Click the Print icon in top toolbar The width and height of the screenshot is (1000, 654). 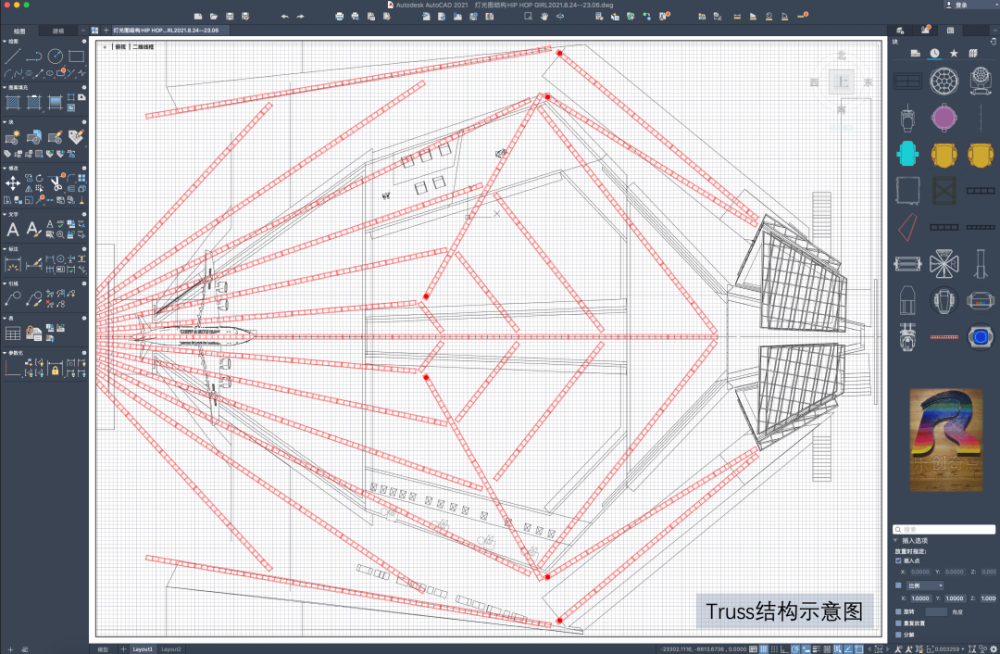click(339, 17)
